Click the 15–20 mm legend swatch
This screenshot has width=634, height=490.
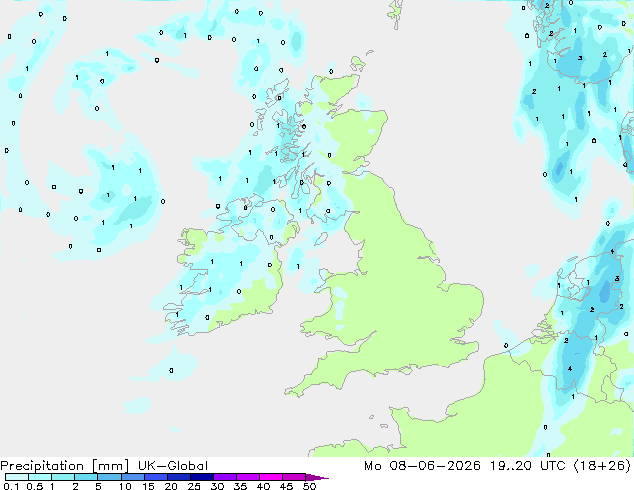[156, 477]
